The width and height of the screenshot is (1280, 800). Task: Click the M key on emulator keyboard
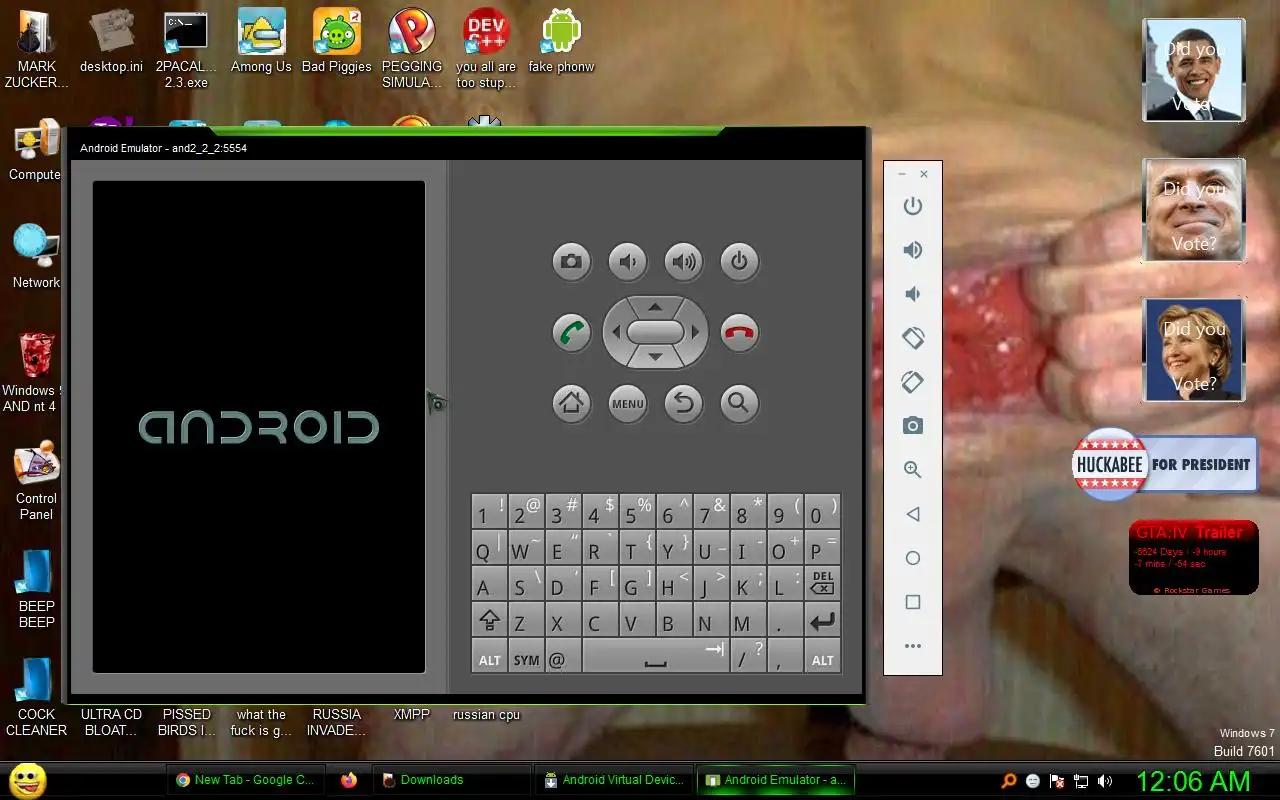click(748, 620)
